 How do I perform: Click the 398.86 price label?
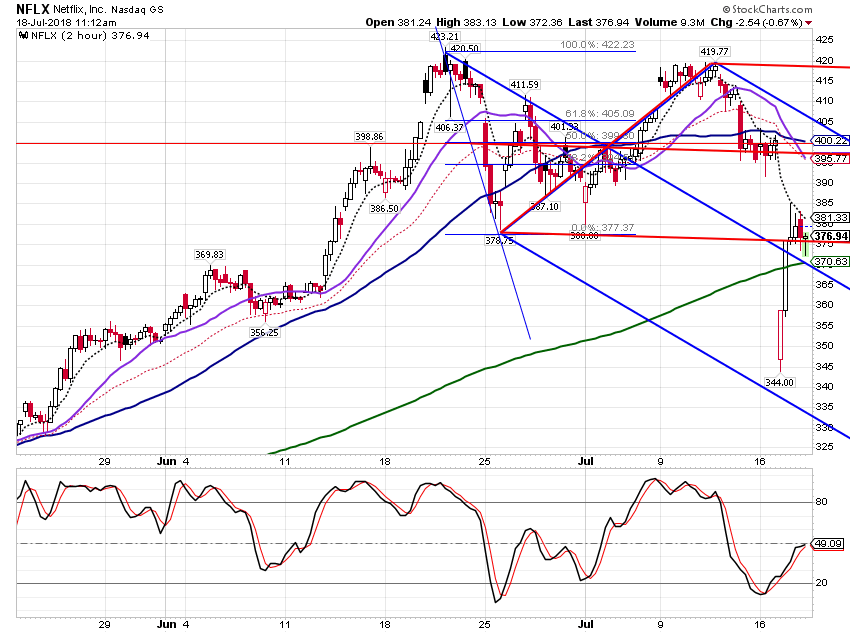369,137
